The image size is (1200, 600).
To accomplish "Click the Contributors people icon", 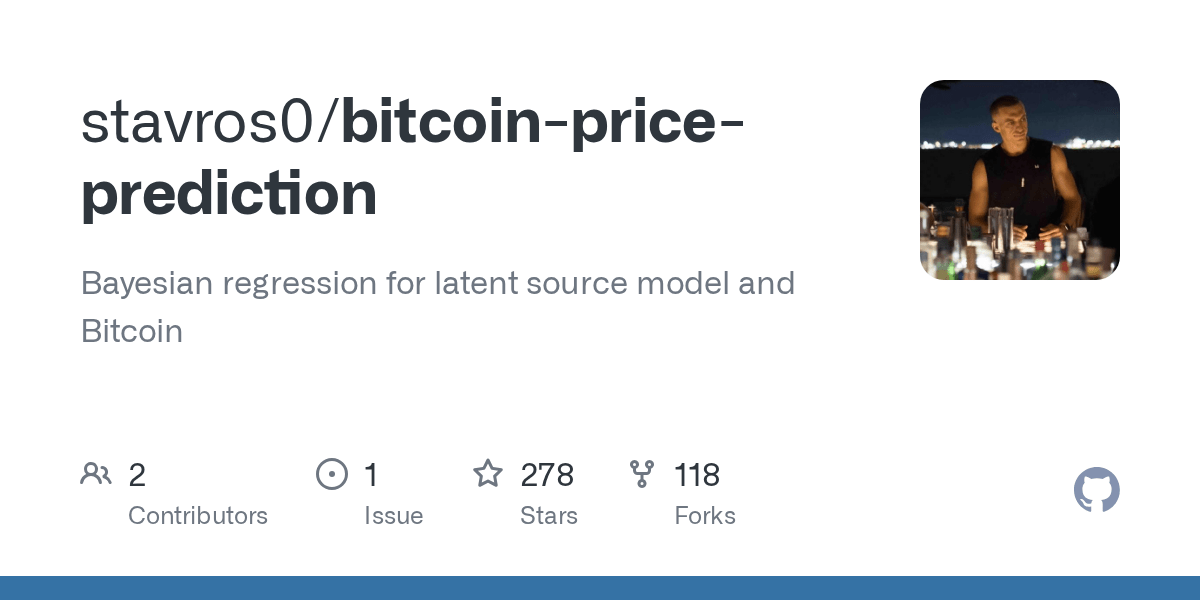I will click(x=96, y=474).
